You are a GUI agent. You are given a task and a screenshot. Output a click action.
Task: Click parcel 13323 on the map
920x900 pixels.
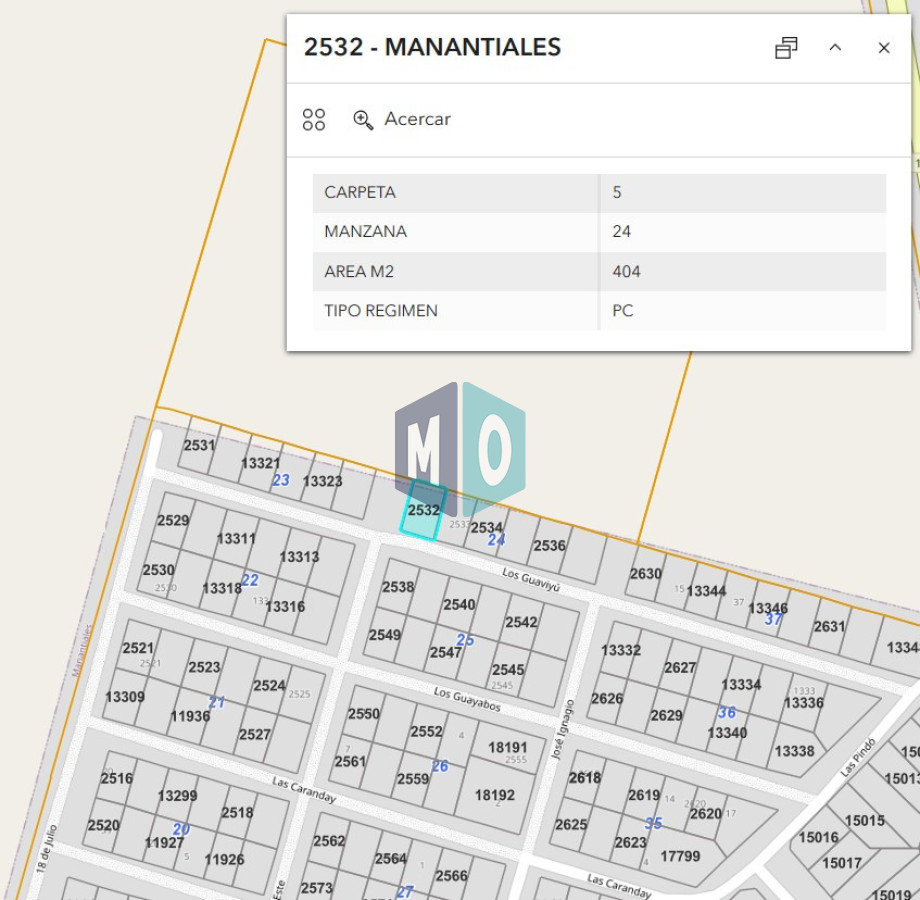pos(322,481)
